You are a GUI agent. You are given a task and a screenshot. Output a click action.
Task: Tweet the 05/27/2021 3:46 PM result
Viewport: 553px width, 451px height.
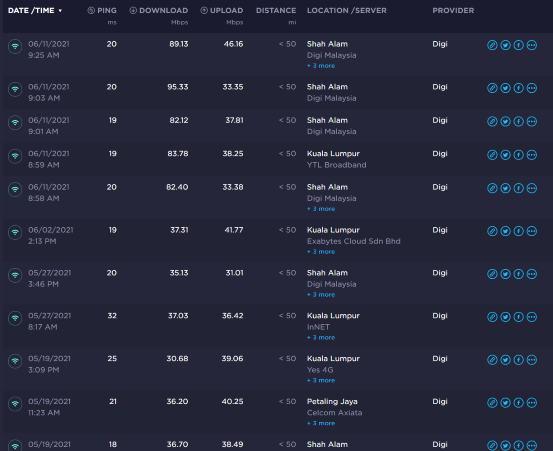pyautogui.click(x=505, y=274)
